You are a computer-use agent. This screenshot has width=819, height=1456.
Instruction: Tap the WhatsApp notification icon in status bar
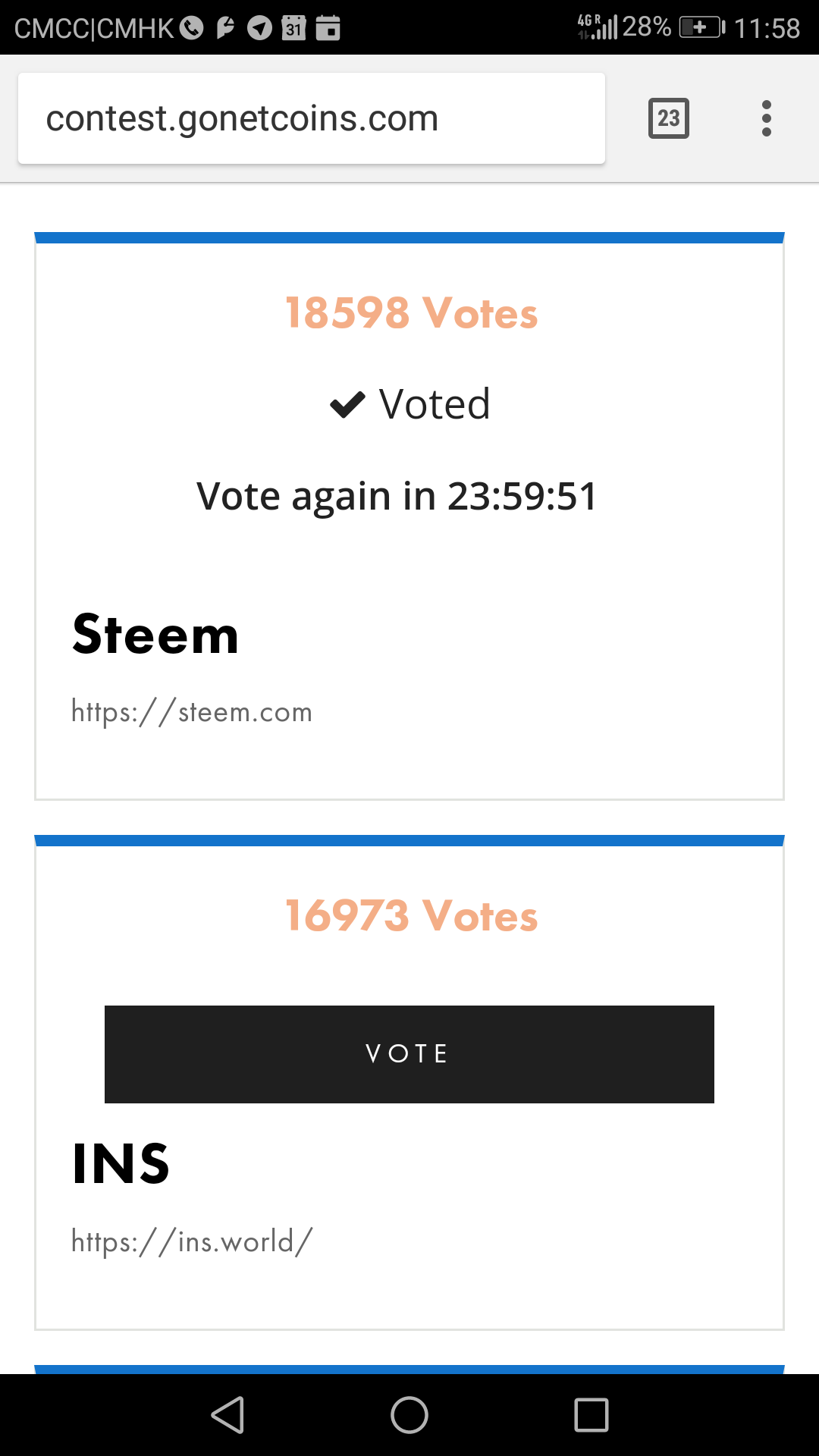[192, 28]
